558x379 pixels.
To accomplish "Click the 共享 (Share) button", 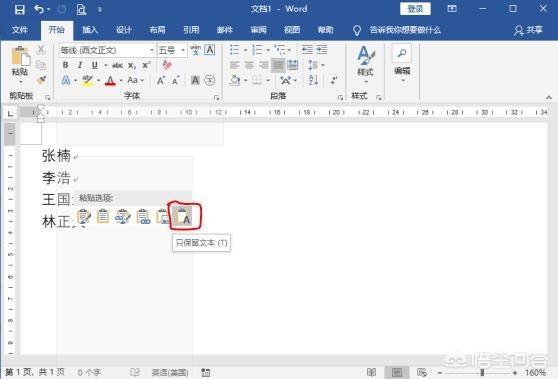I will 528,30.
